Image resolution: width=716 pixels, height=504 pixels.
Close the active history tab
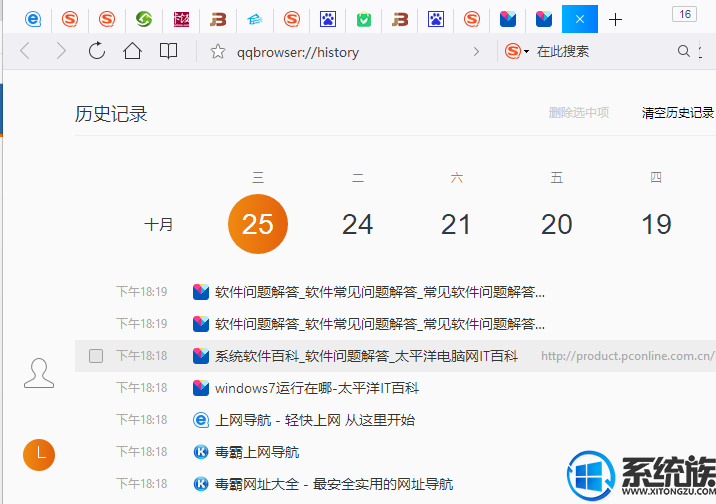[x=579, y=19]
